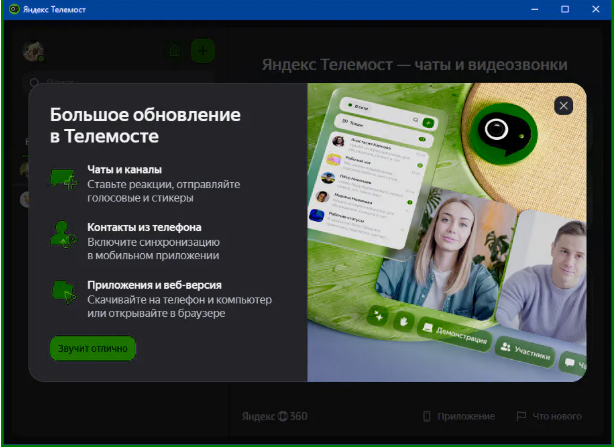Click the 'Большое обновление в Телемосте' heading

145,126
